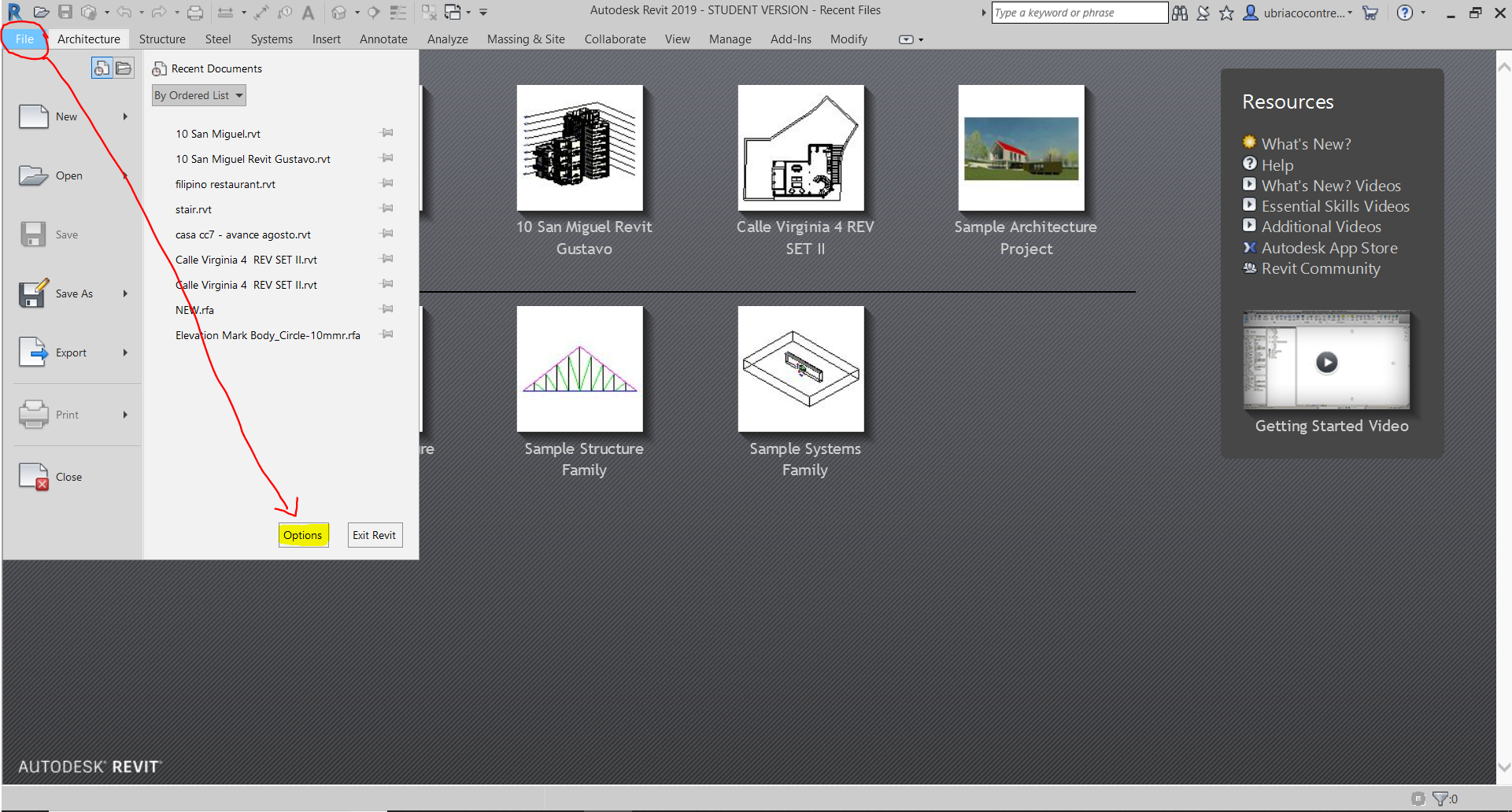The height and width of the screenshot is (812, 1512).
Task: Pin casa cc7 - avance agosto.rvt
Action: click(x=387, y=234)
